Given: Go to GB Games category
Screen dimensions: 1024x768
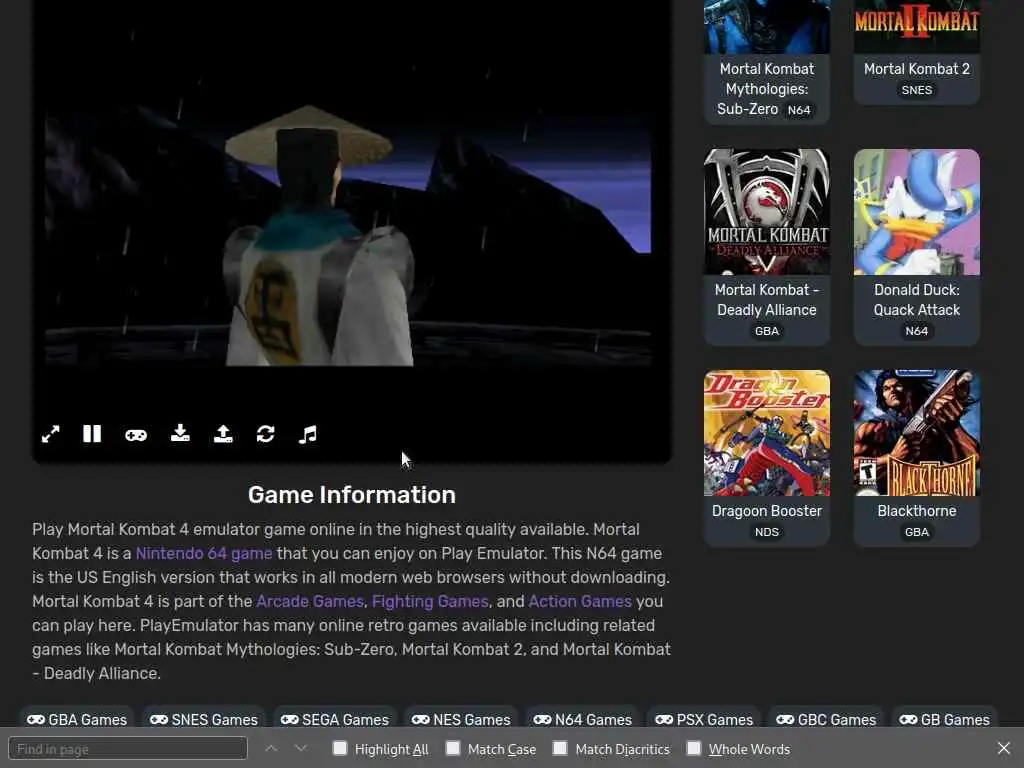Looking at the screenshot, I should tap(944, 719).
